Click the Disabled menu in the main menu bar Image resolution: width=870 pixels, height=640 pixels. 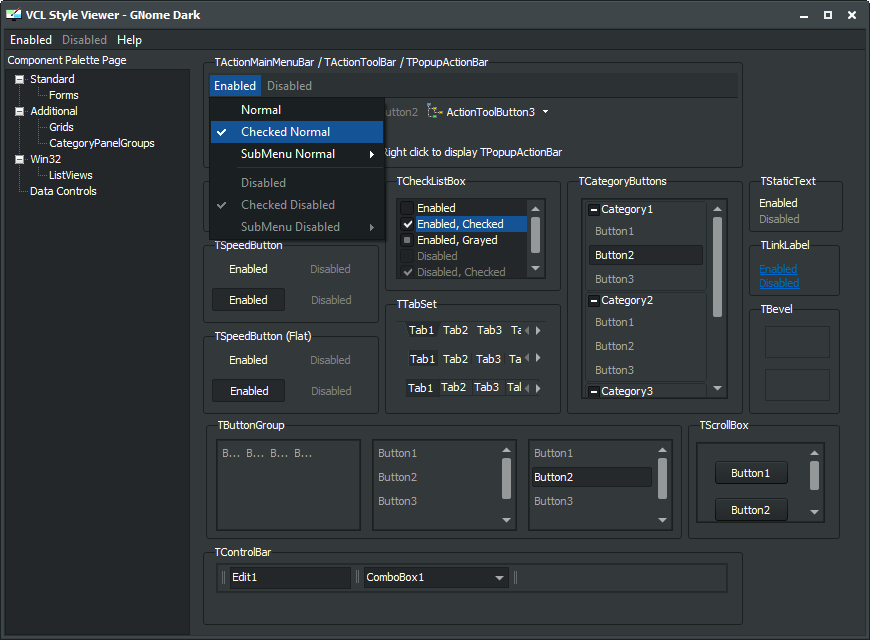(84, 40)
